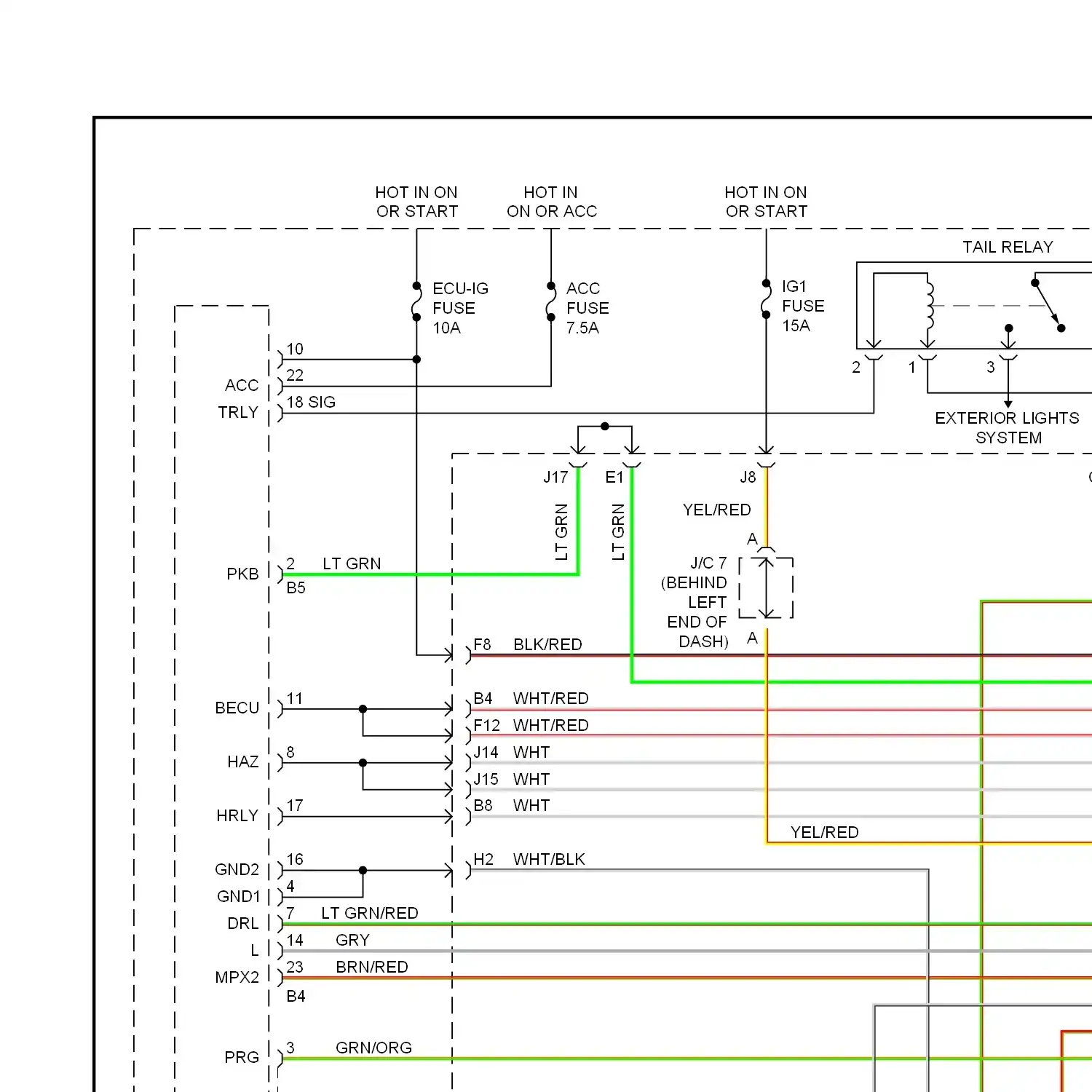Click the F12 WHT/RED wire label
Viewport: 1092px width, 1092px height.
[x=531, y=725]
